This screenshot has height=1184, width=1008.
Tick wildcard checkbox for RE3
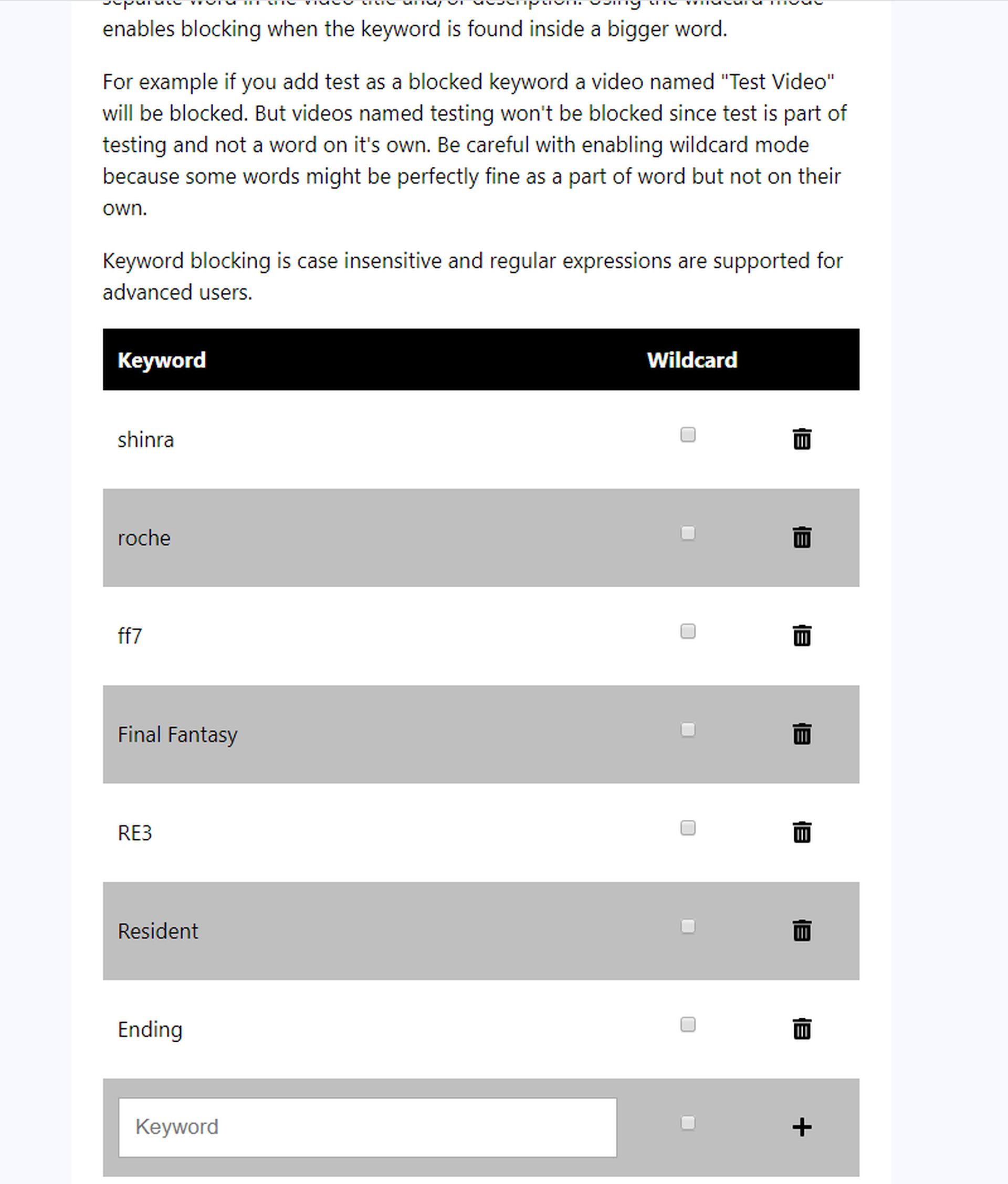click(x=688, y=828)
